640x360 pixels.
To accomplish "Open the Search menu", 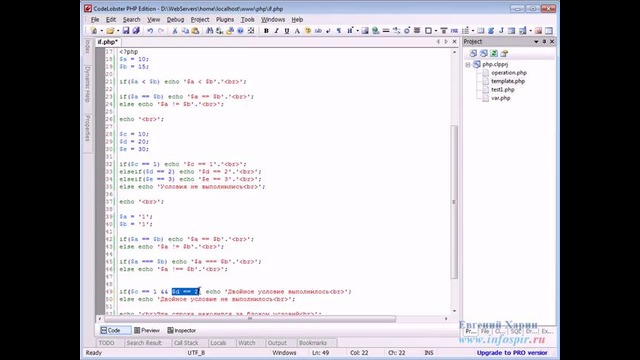I will pos(131,20).
